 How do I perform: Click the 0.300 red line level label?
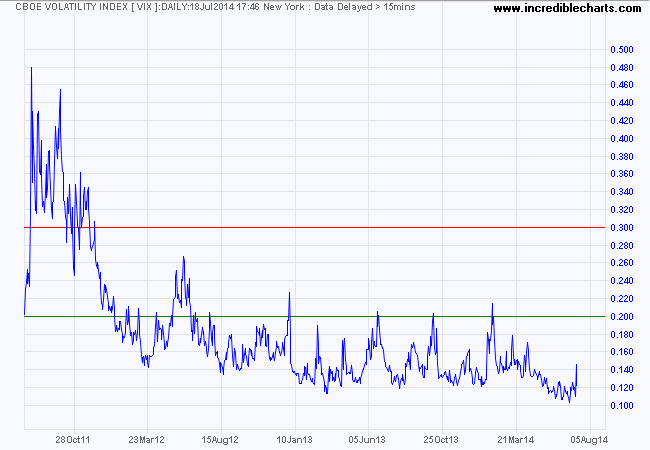point(622,227)
